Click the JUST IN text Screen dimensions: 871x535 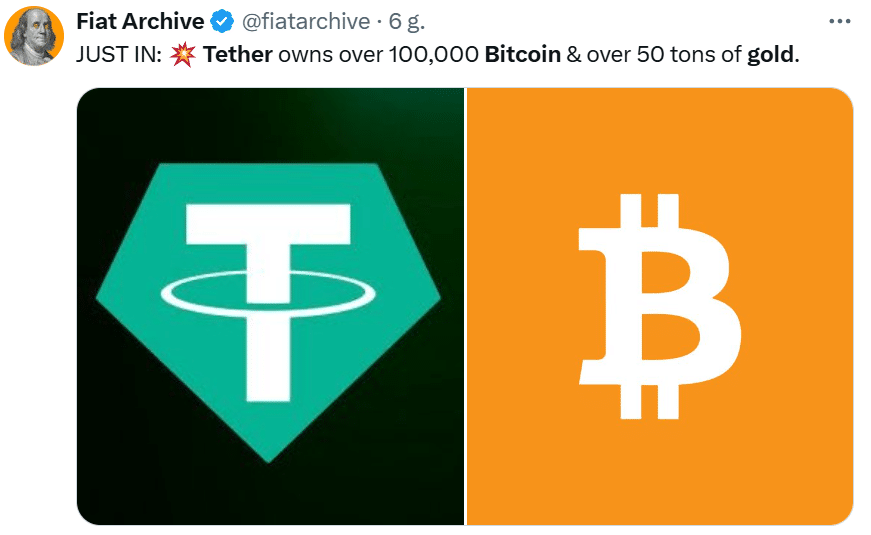119,54
